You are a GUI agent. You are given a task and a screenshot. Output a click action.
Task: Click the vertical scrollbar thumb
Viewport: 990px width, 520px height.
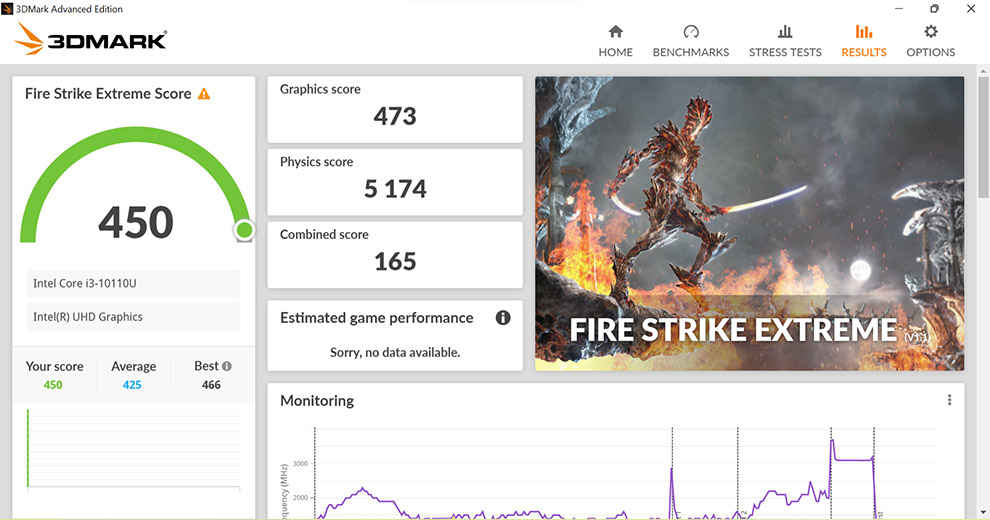click(x=983, y=137)
